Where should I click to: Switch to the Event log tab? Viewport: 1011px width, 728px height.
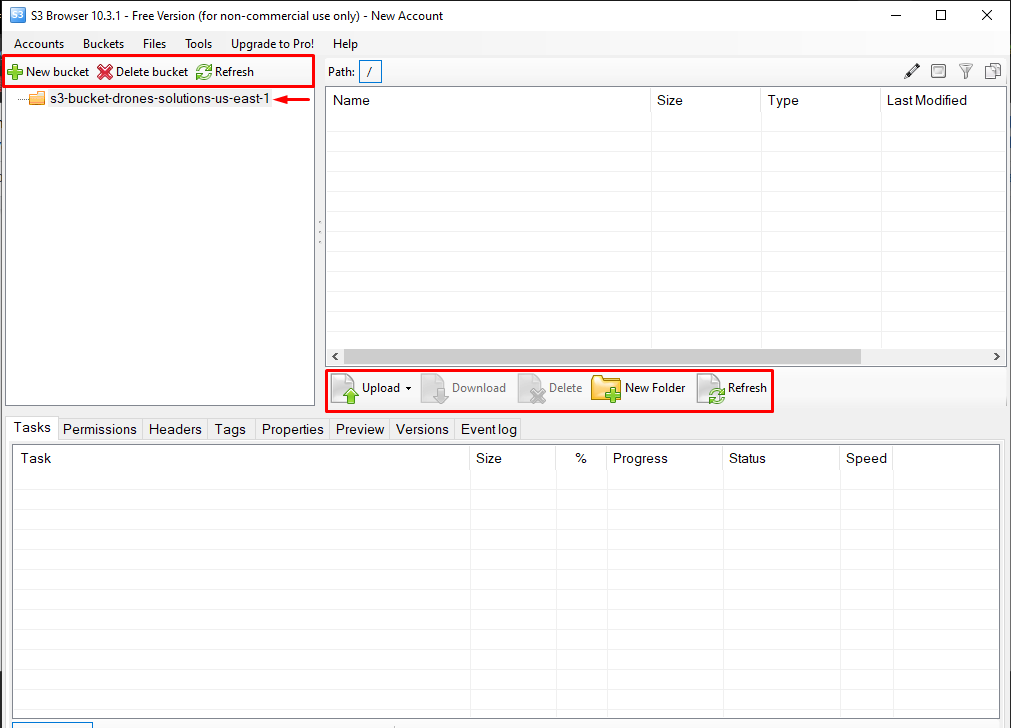tap(488, 429)
